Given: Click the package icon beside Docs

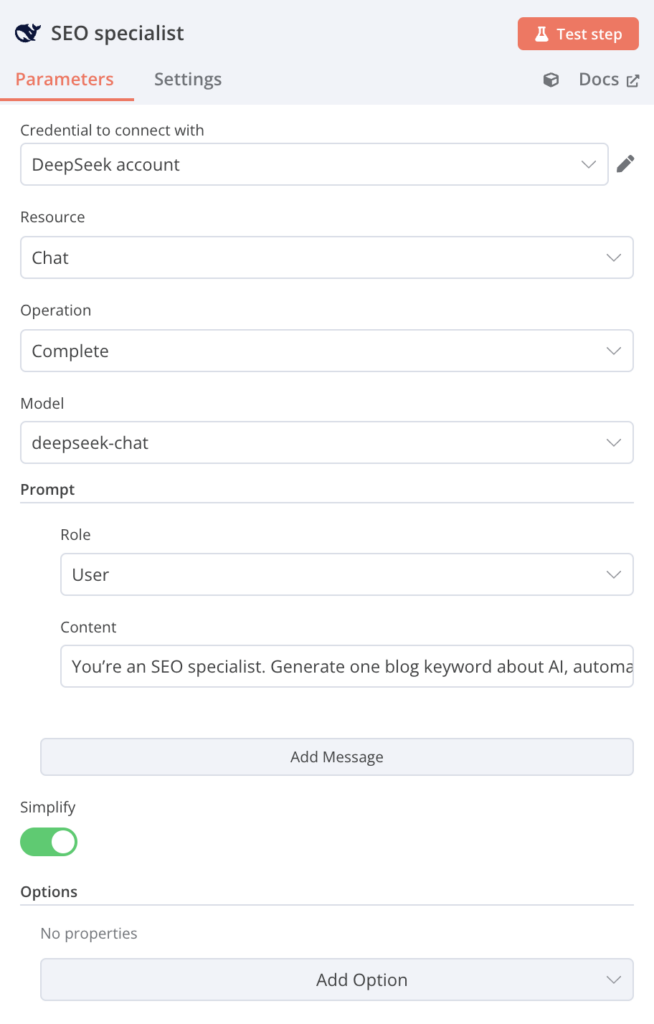Looking at the screenshot, I should coord(551,79).
